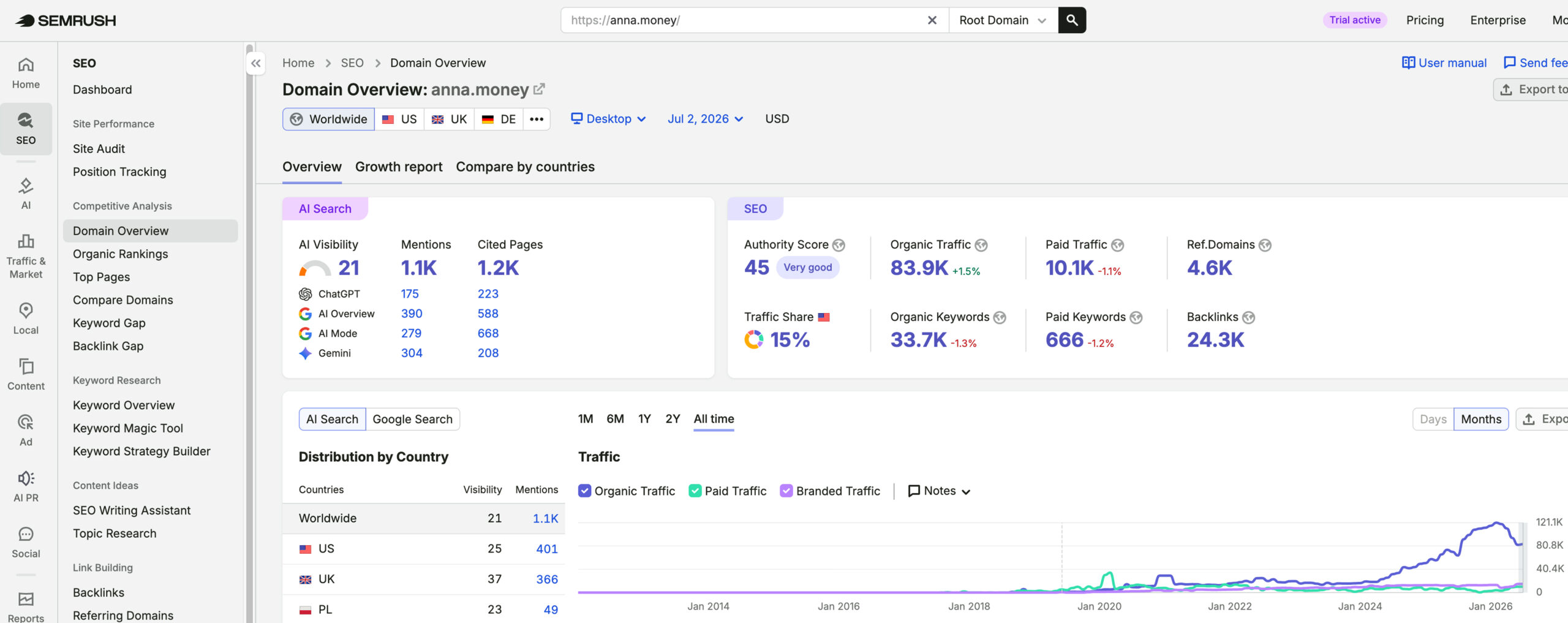Select Worldwide region filter
The image size is (1568, 623).
click(329, 119)
